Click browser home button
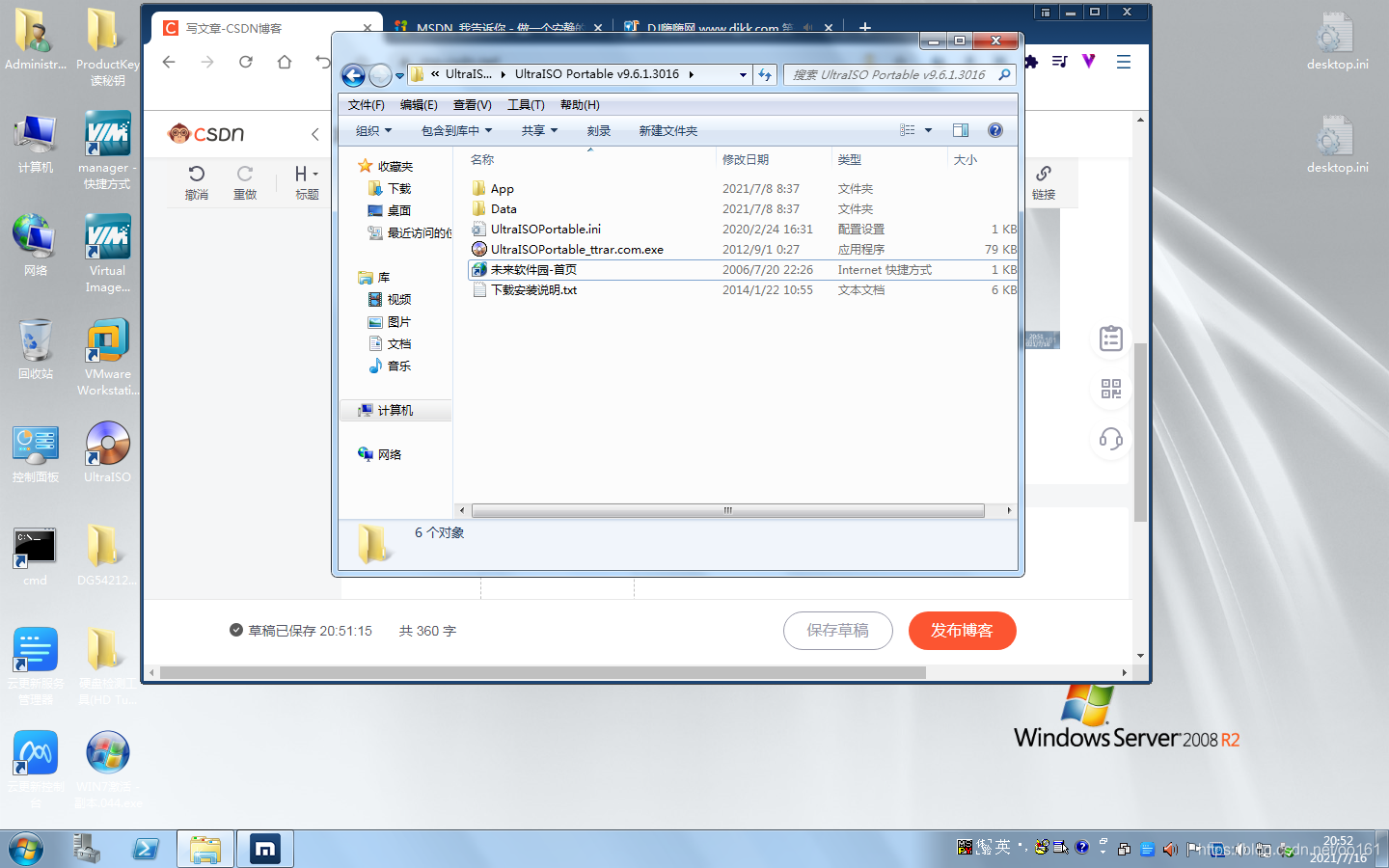This screenshot has height=868, width=1389. pos(284,62)
